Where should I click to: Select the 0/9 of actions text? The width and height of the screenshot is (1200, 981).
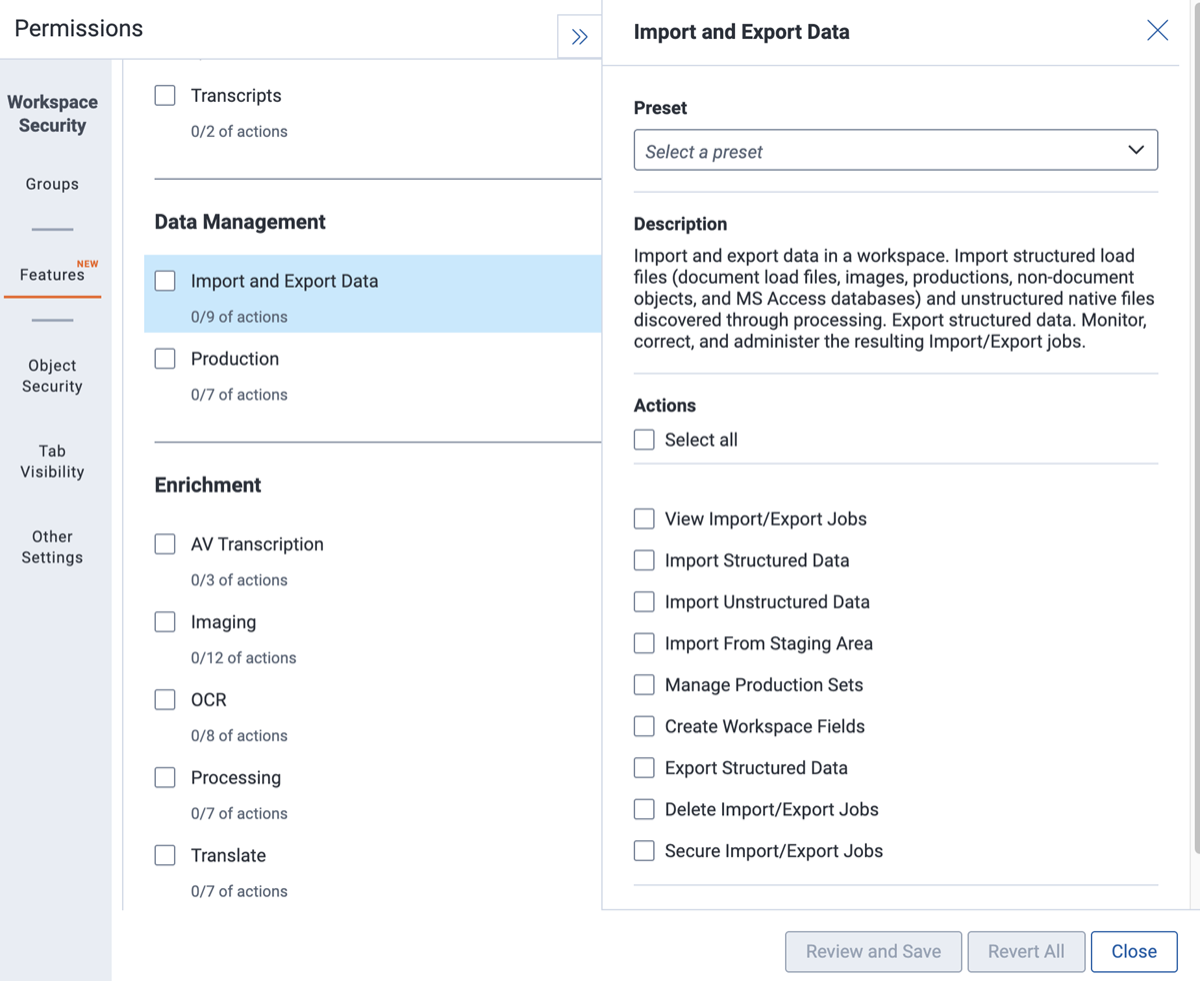tap(239, 317)
